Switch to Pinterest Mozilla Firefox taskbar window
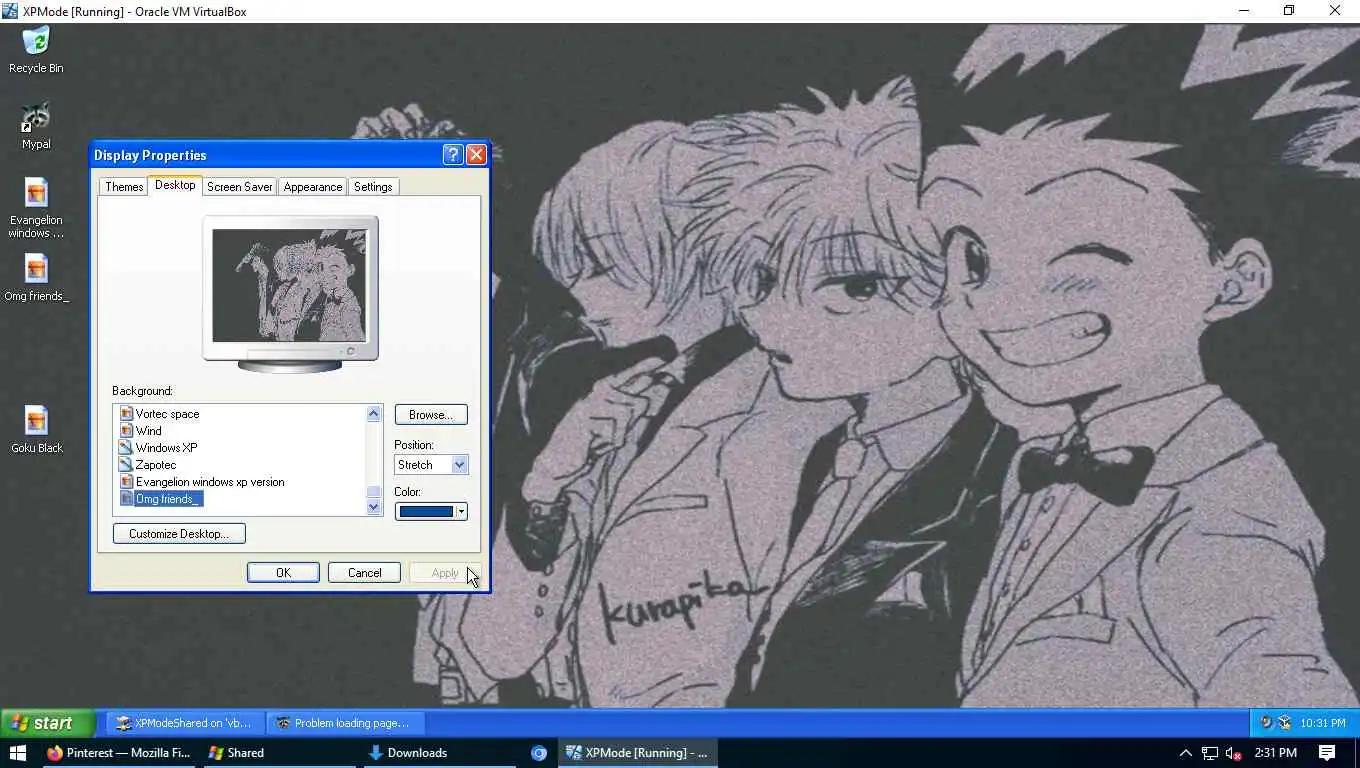 coord(119,753)
